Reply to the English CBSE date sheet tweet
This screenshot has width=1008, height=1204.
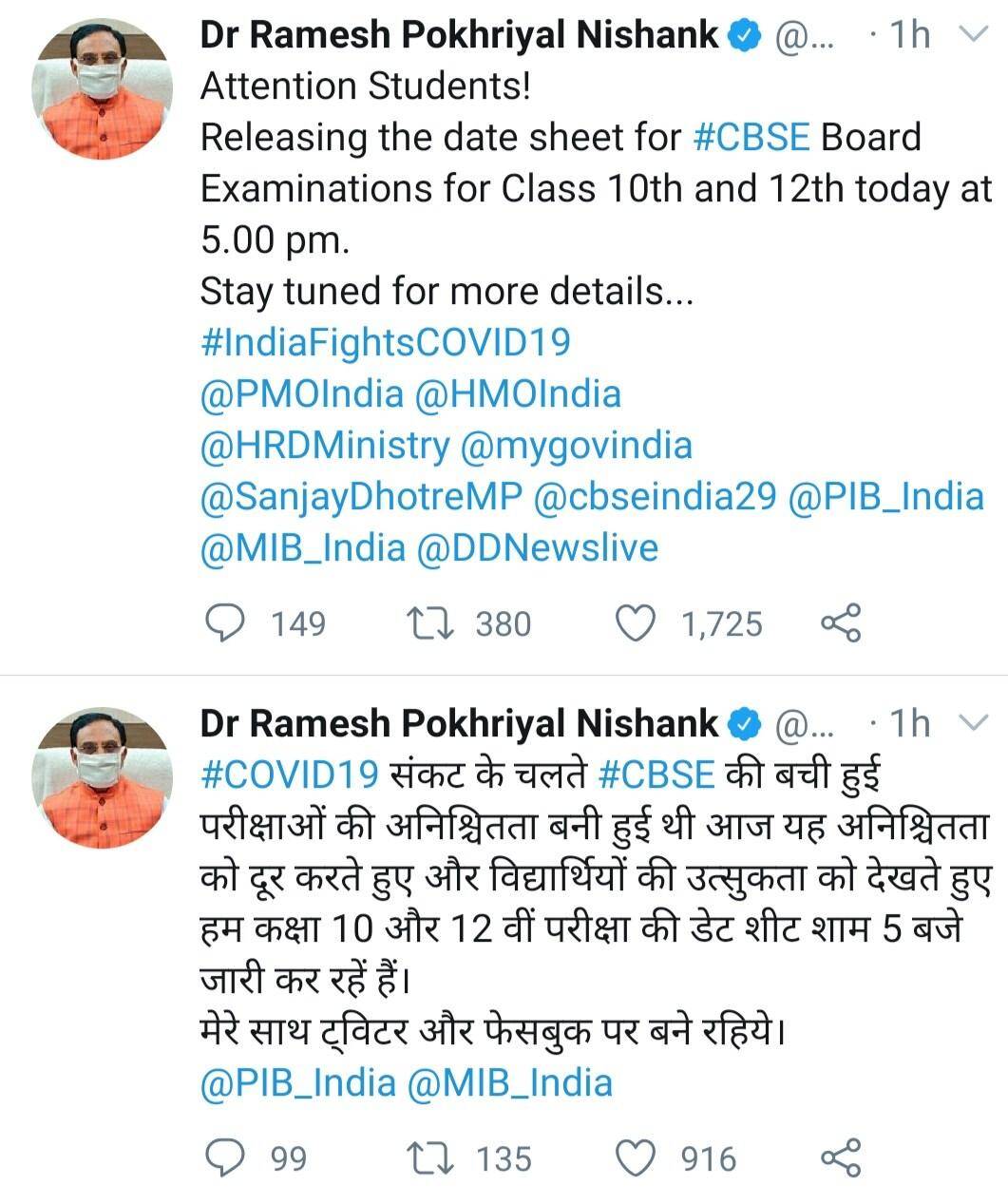226,623
